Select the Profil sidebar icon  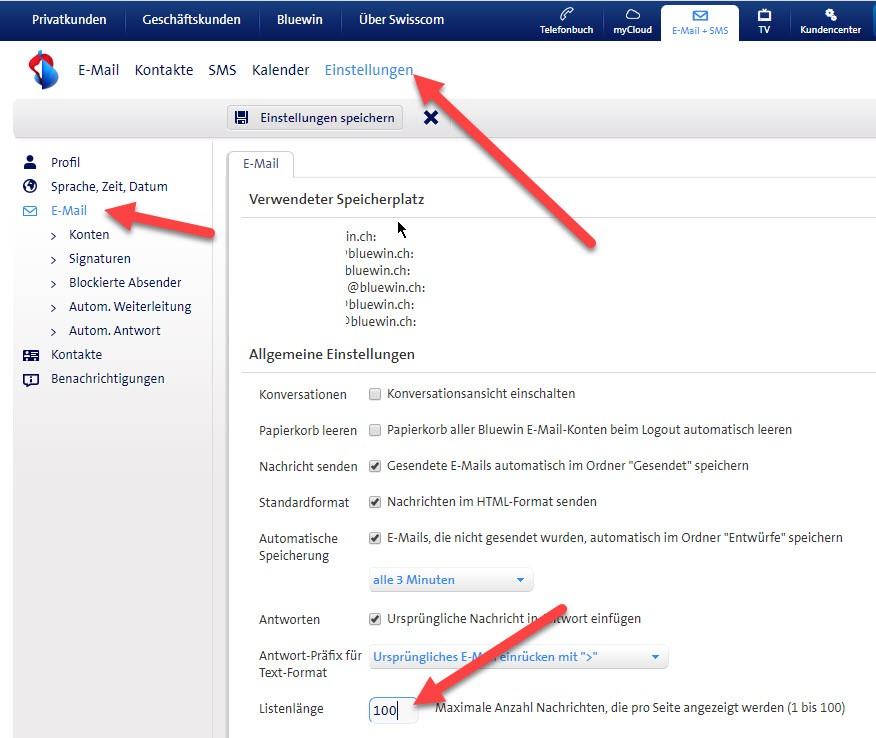pyautogui.click(x=30, y=162)
